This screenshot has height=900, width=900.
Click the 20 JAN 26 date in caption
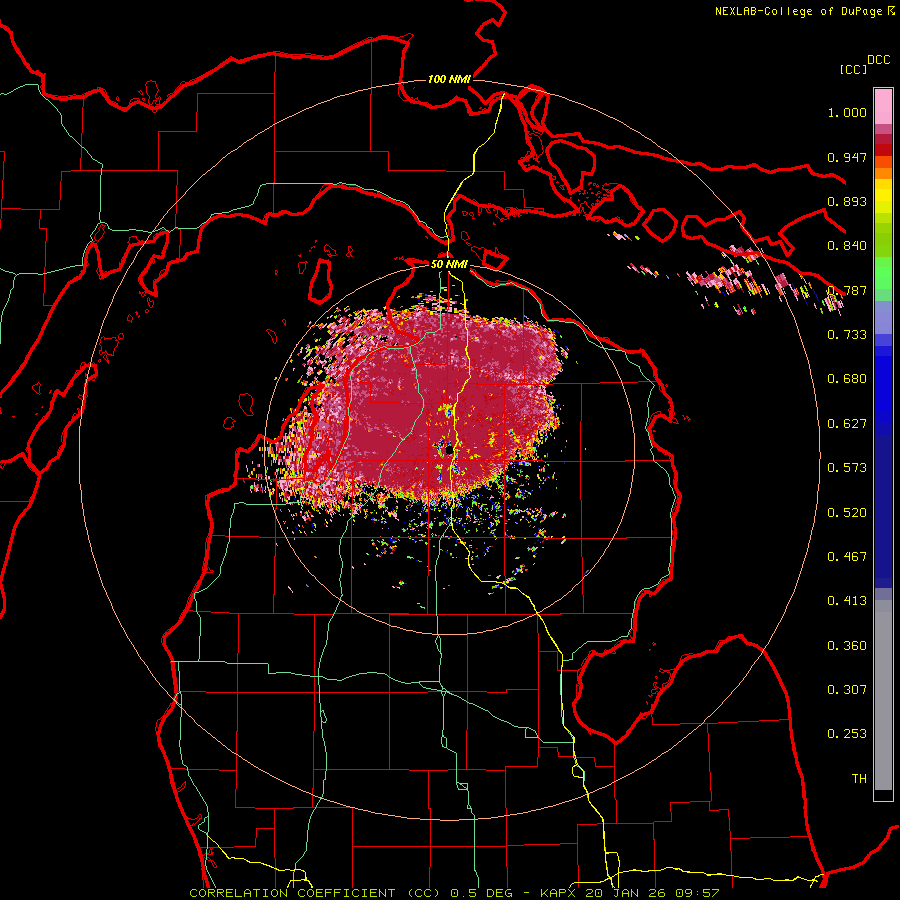(x=627, y=893)
